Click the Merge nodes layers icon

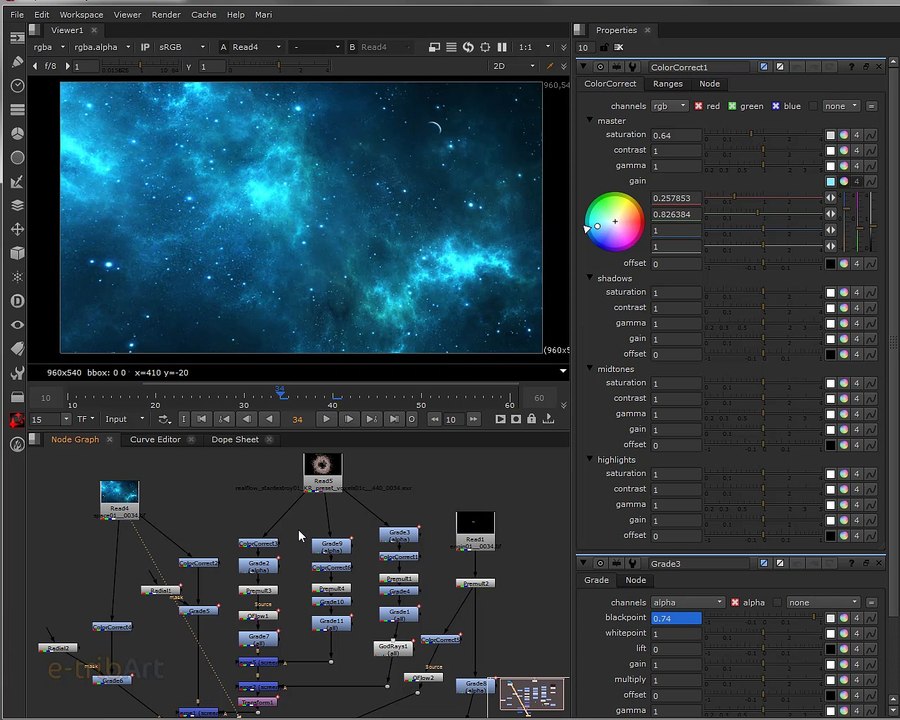[x=17, y=205]
